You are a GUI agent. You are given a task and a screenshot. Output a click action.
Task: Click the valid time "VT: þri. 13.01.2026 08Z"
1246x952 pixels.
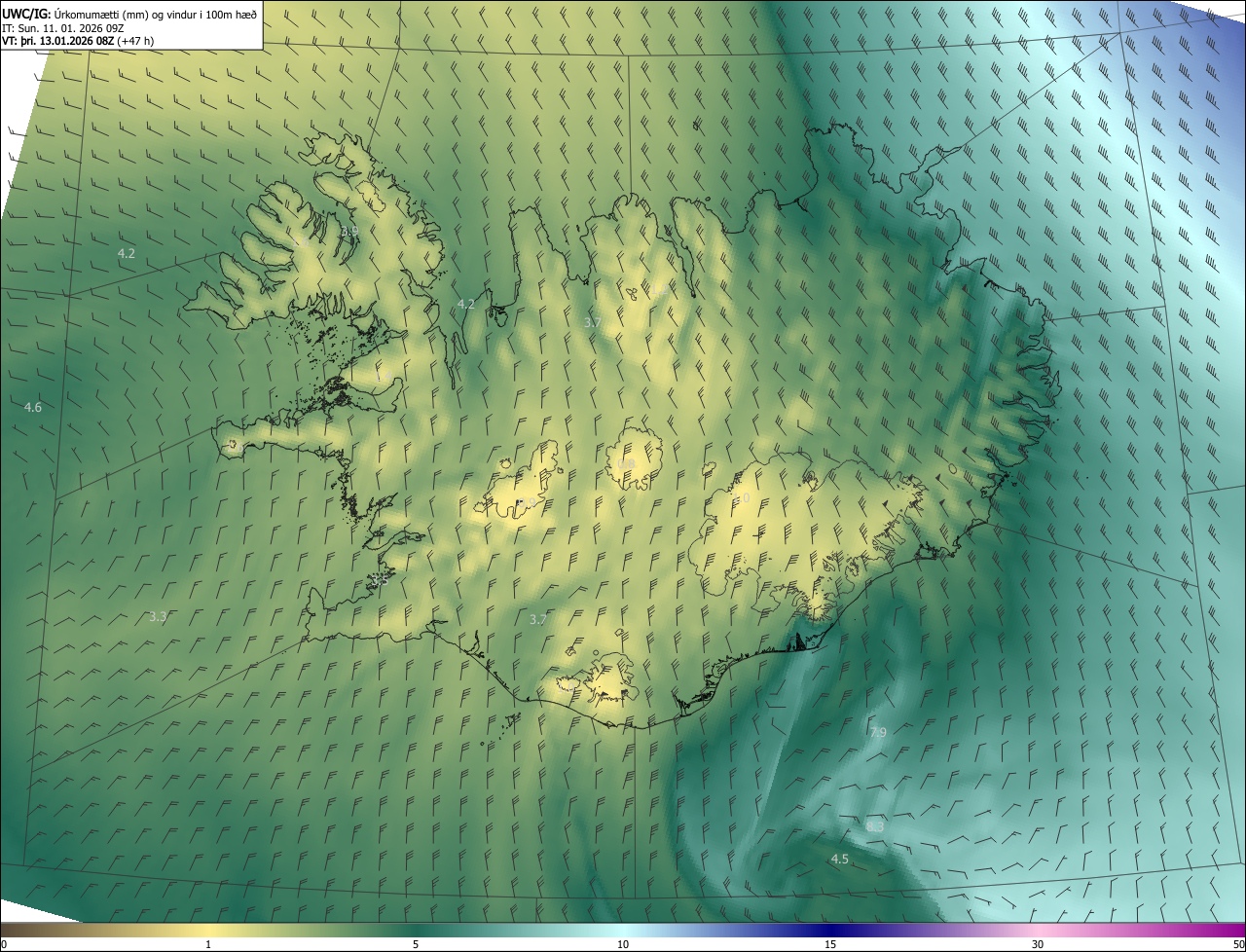pyautogui.click(x=58, y=41)
